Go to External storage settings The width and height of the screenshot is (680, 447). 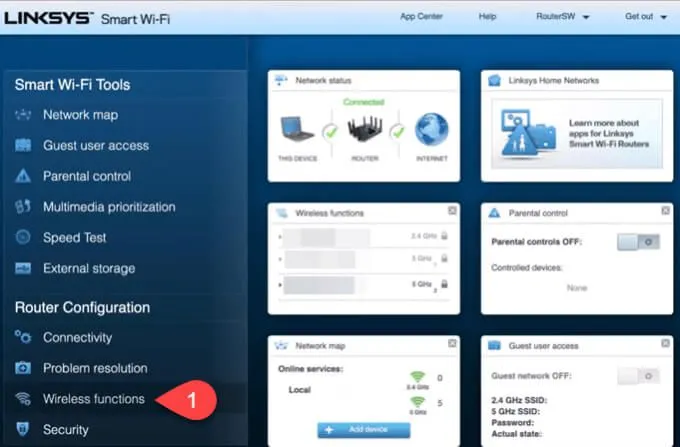click(89, 268)
